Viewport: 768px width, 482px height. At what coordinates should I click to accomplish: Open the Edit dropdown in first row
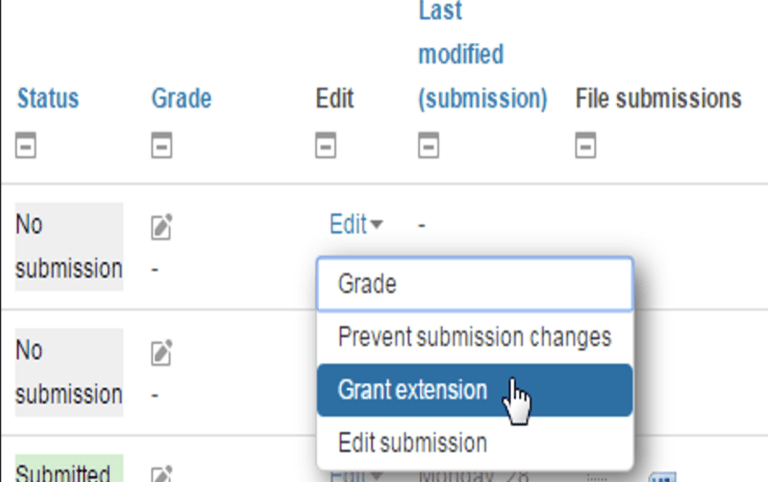point(355,225)
